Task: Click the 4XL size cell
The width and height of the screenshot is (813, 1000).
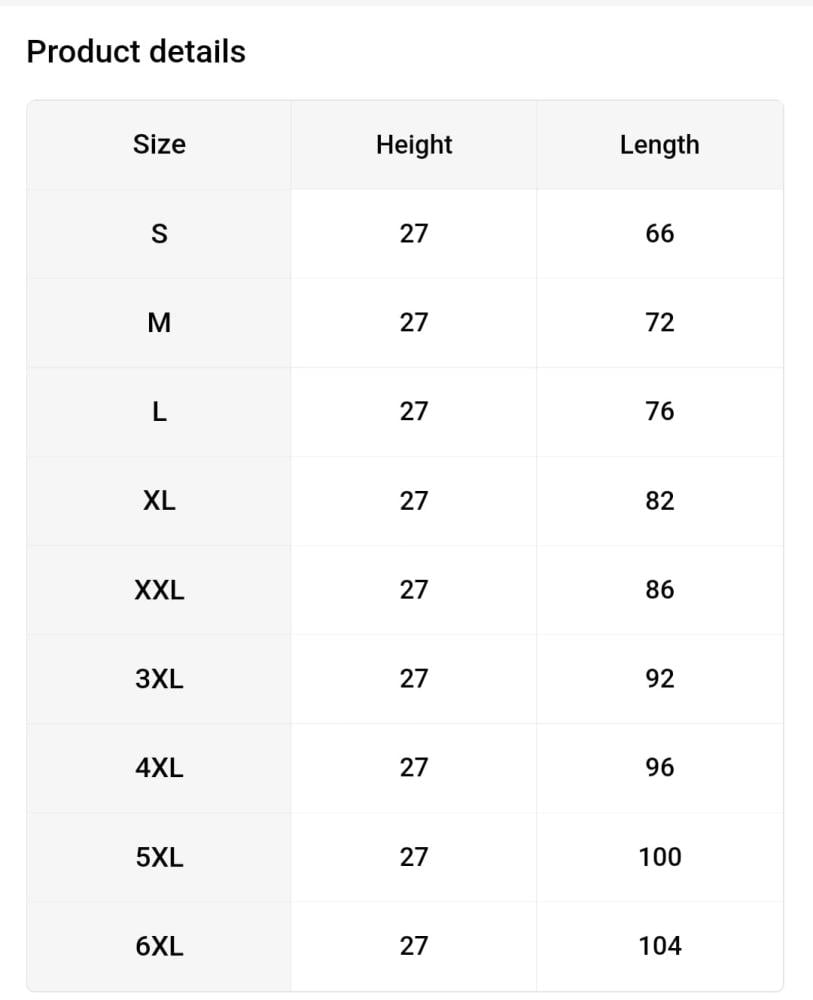Action: point(159,768)
